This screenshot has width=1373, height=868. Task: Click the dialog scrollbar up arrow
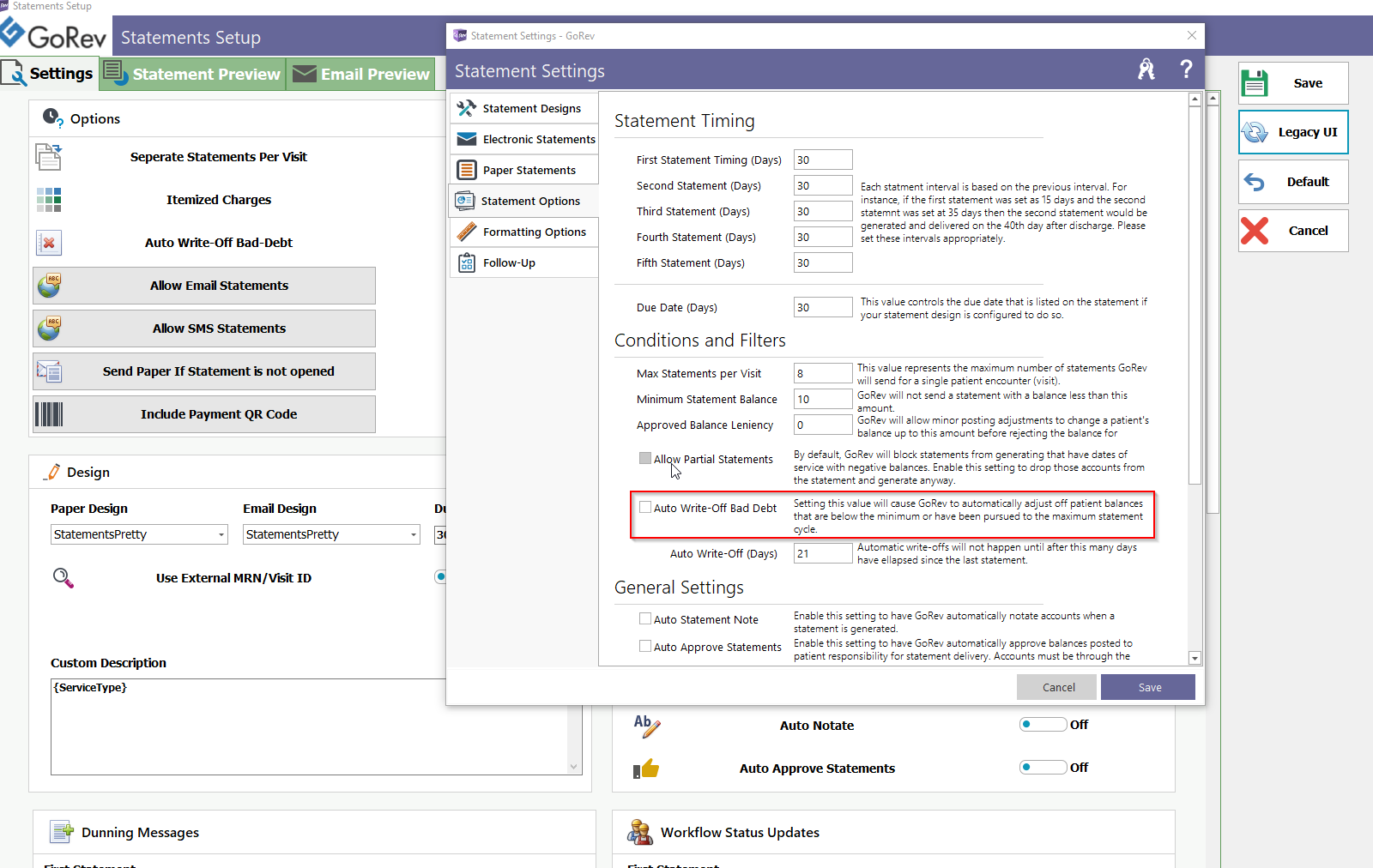tap(1195, 99)
